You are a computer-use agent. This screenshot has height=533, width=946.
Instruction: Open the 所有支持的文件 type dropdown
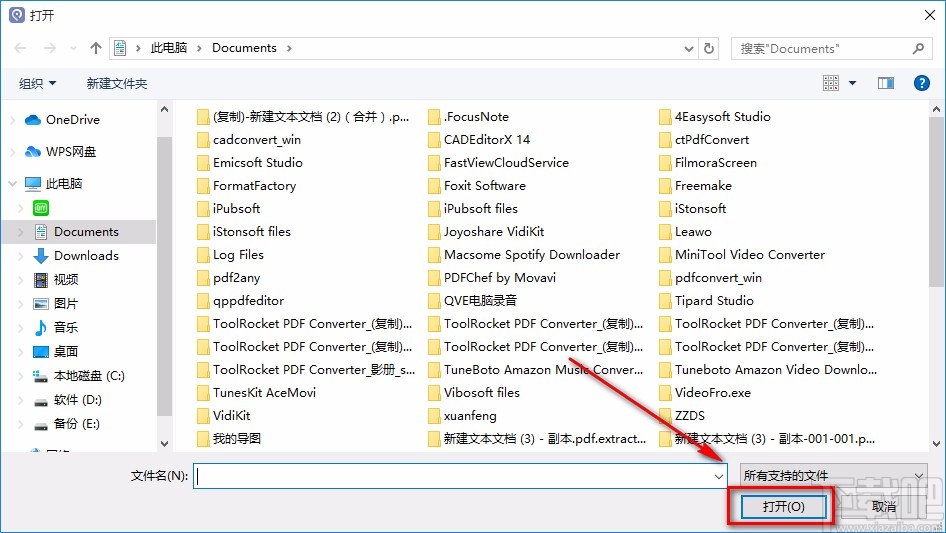point(833,476)
